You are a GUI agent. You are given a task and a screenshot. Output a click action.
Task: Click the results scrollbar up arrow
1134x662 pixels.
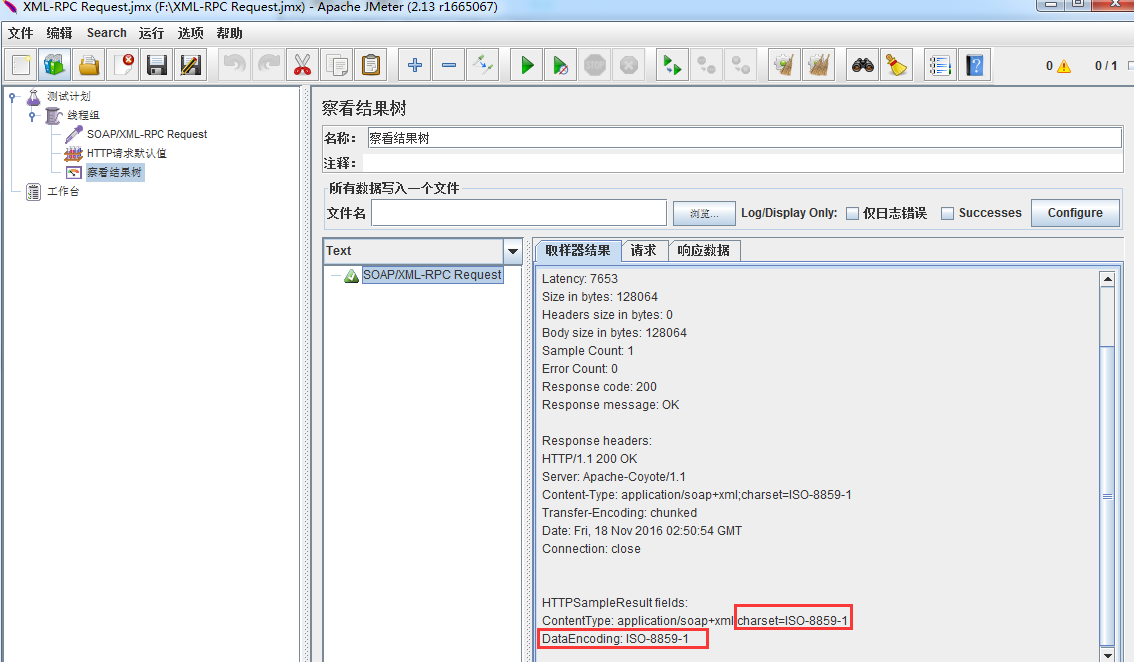(1107, 279)
